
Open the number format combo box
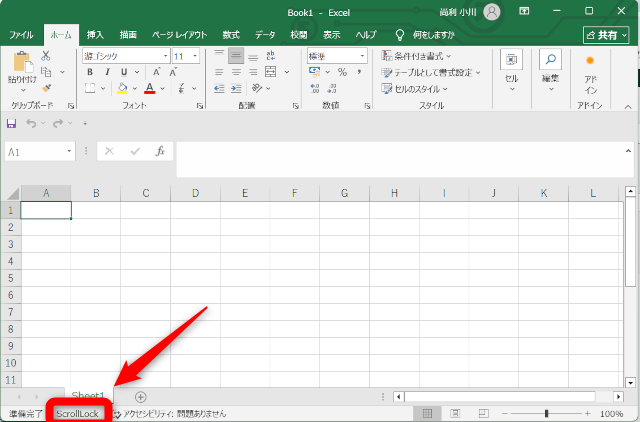click(337, 56)
